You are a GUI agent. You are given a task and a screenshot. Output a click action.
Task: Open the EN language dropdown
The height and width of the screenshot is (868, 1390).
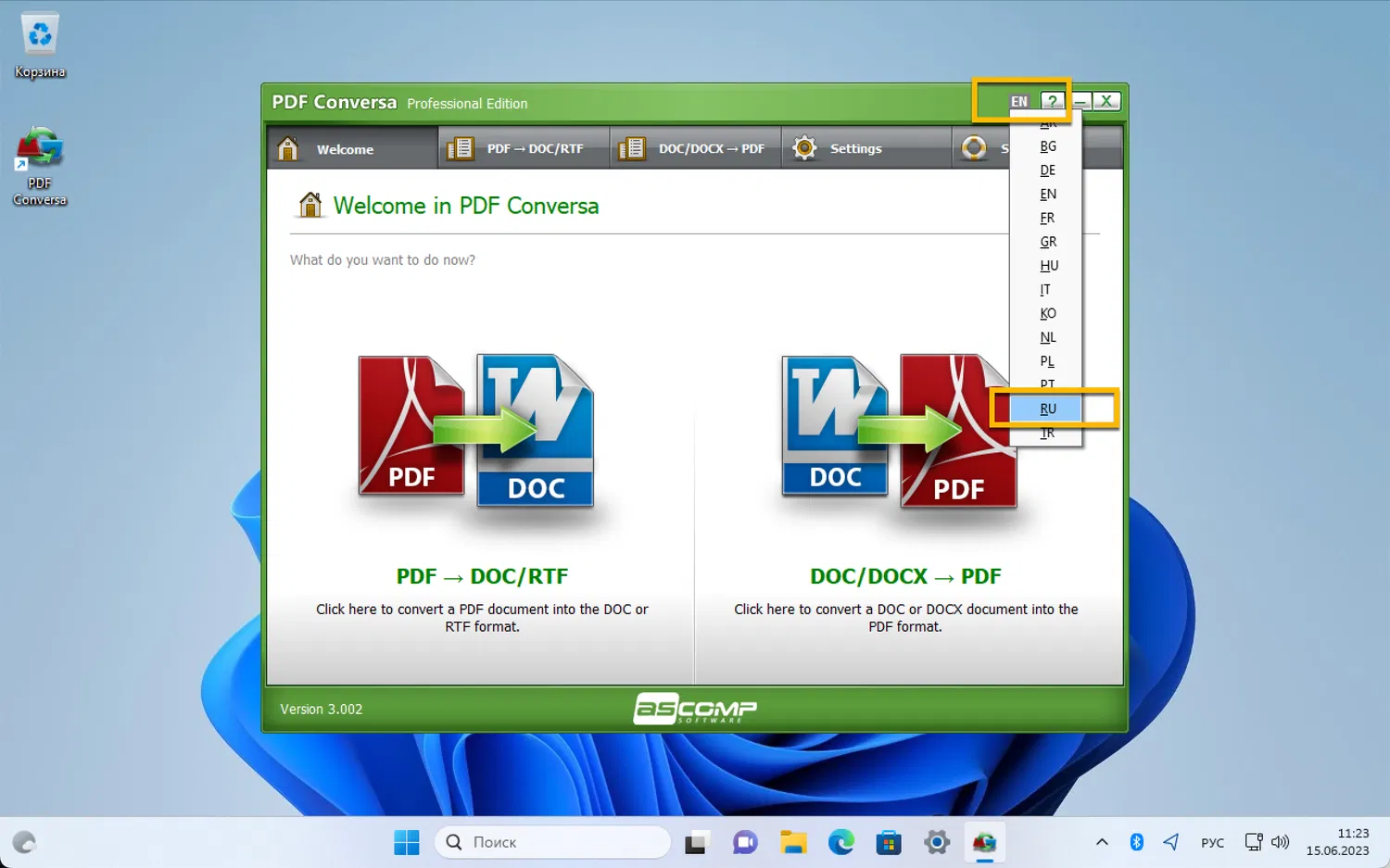coord(1019,101)
